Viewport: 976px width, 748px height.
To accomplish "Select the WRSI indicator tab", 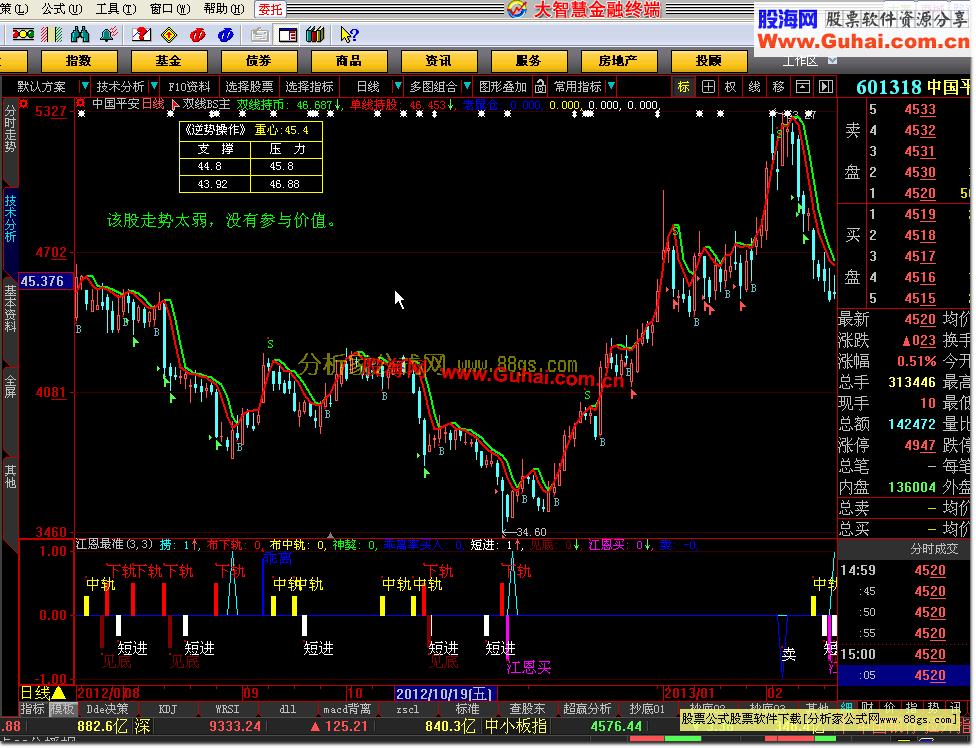I will pyautogui.click(x=227, y=709).
